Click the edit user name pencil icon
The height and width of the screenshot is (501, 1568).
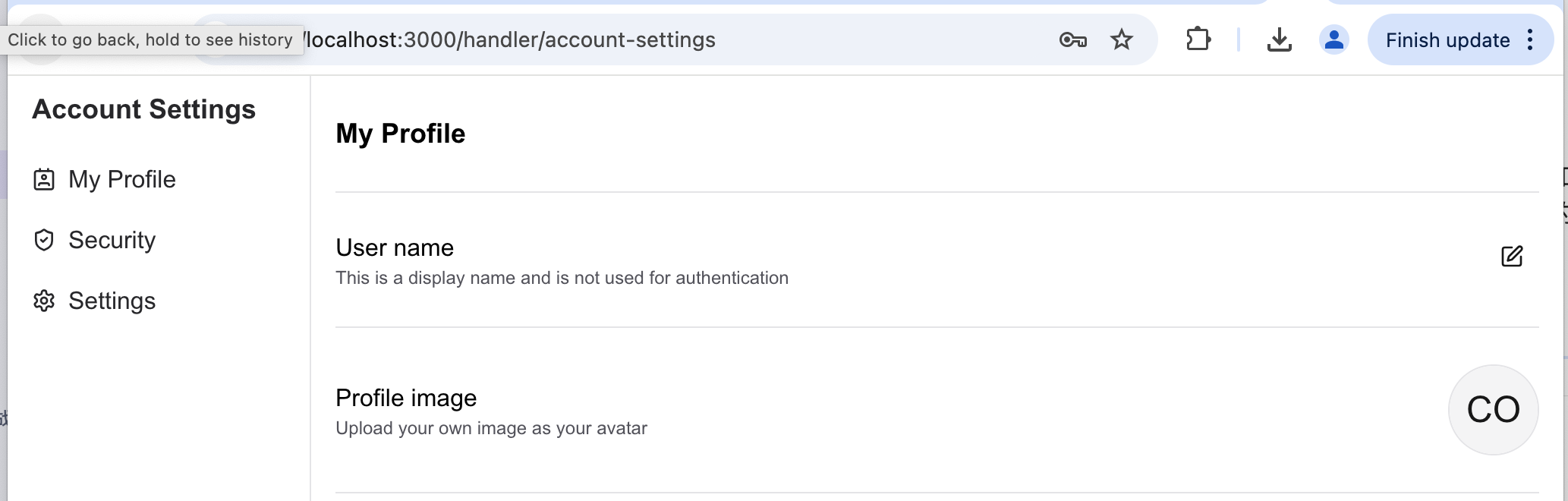[x=1511, y=257]
